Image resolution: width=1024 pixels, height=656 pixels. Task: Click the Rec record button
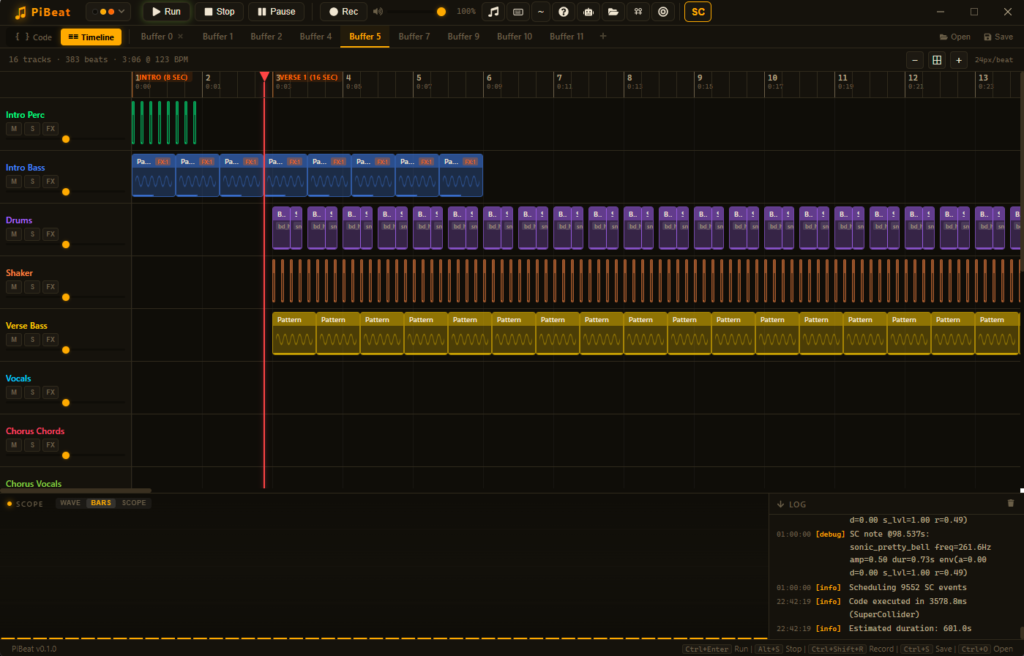(343, 12)
